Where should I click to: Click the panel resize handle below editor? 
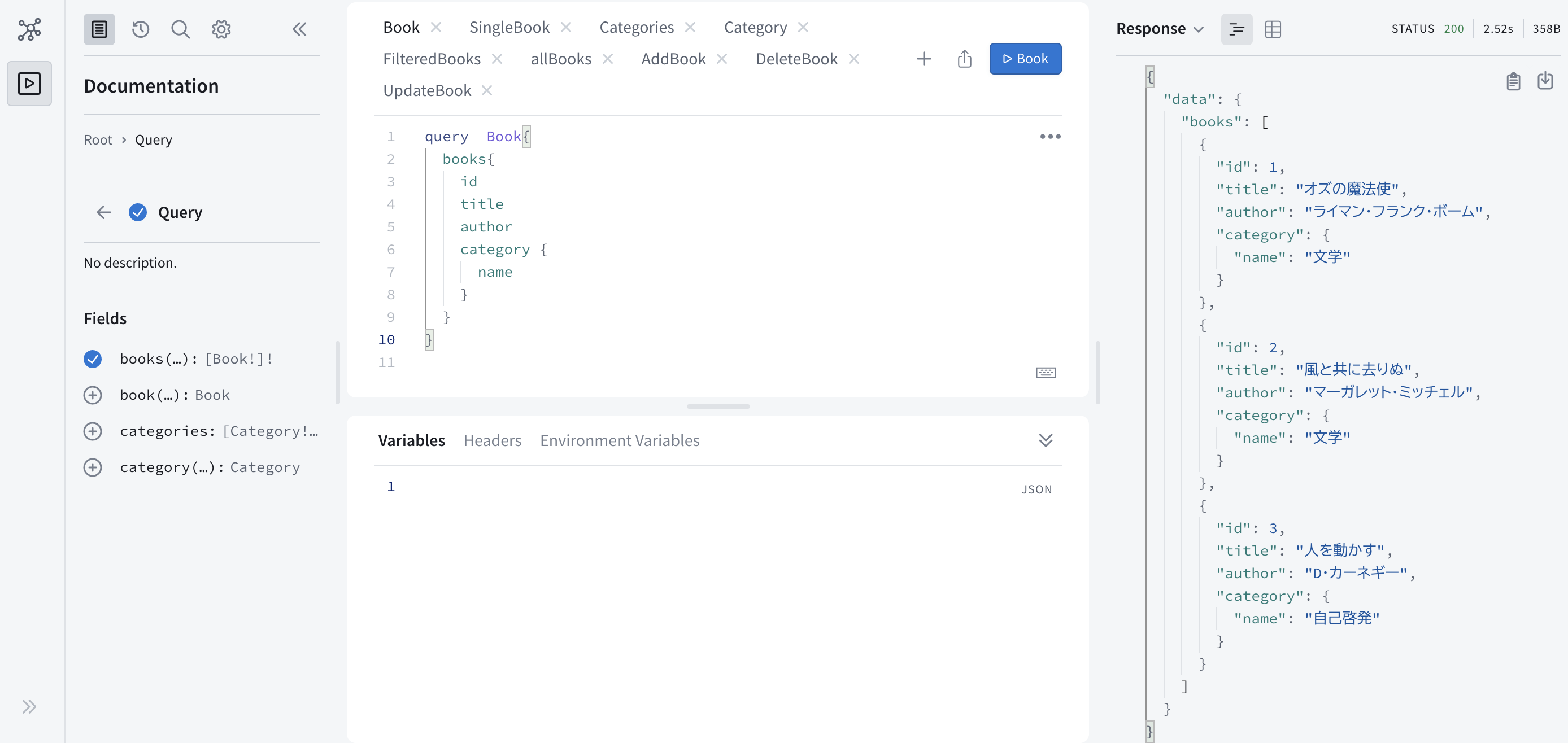718,406
